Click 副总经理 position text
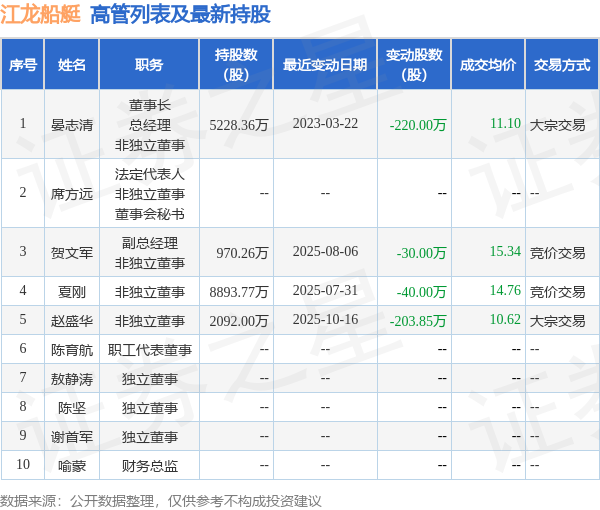The height and width of the screenshot is (510, 600). click(150, 243)
